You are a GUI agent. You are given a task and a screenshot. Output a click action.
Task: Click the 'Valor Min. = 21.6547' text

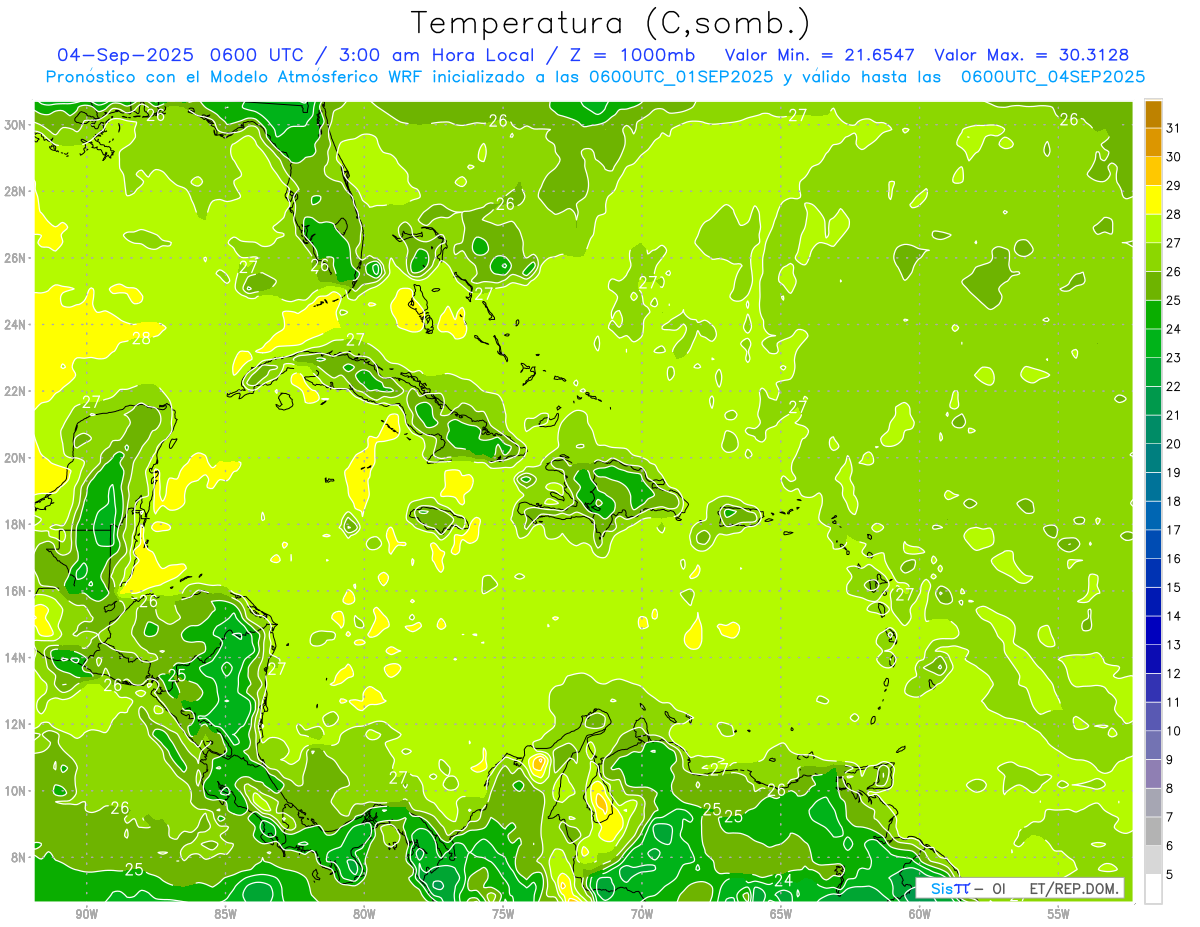tap(820, 55)
